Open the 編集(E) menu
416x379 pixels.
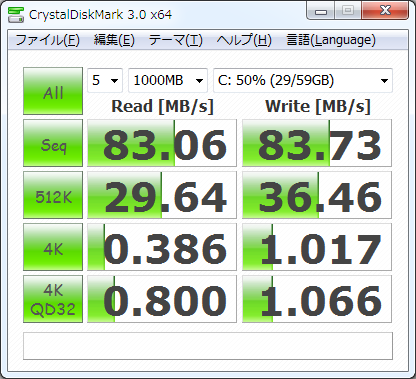point(114,40)
